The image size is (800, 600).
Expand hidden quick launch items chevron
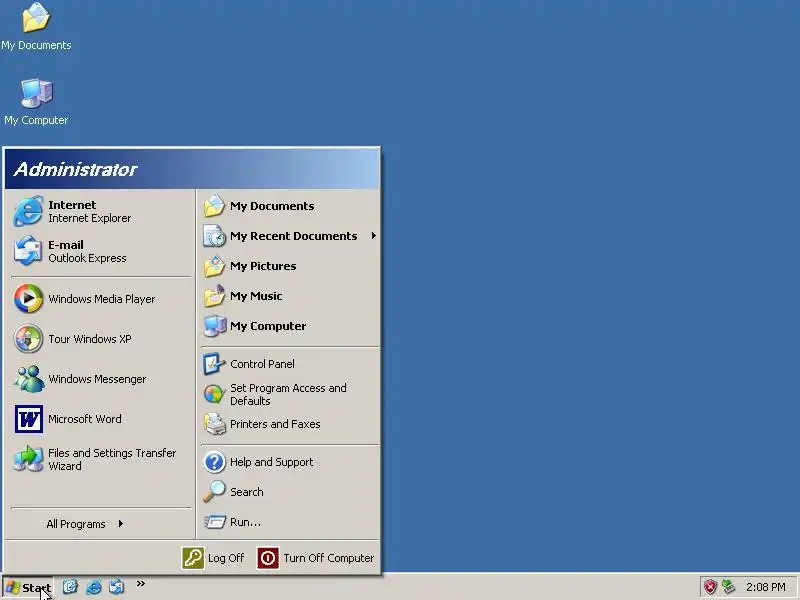(x=141, y=583)
